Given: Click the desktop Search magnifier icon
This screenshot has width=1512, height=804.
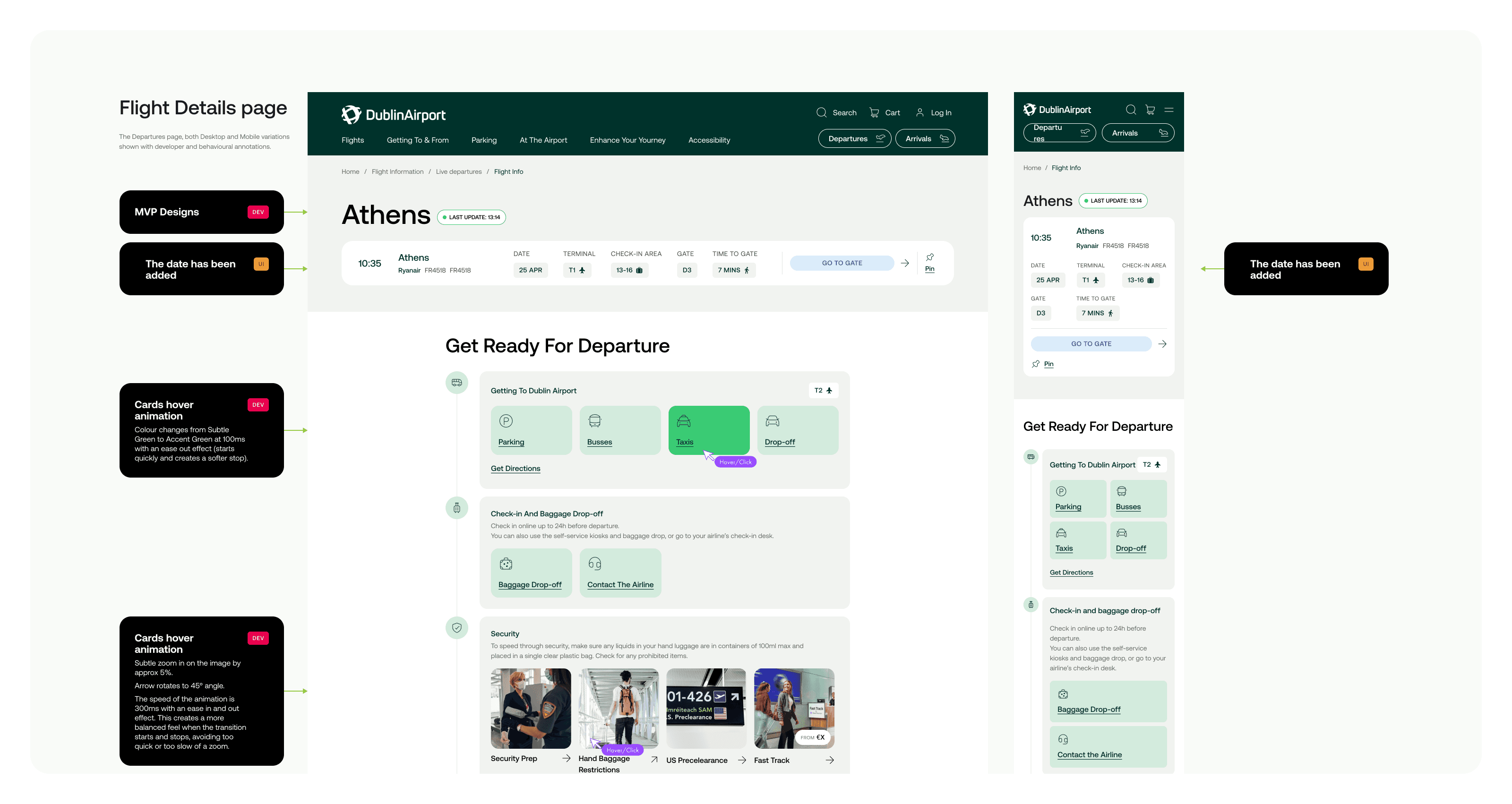Looking at the screenshot, I should [821, 112].
